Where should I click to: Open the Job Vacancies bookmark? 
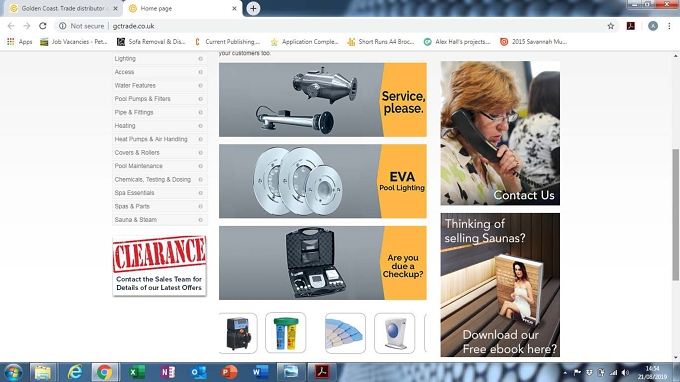[x=74, y=42]
